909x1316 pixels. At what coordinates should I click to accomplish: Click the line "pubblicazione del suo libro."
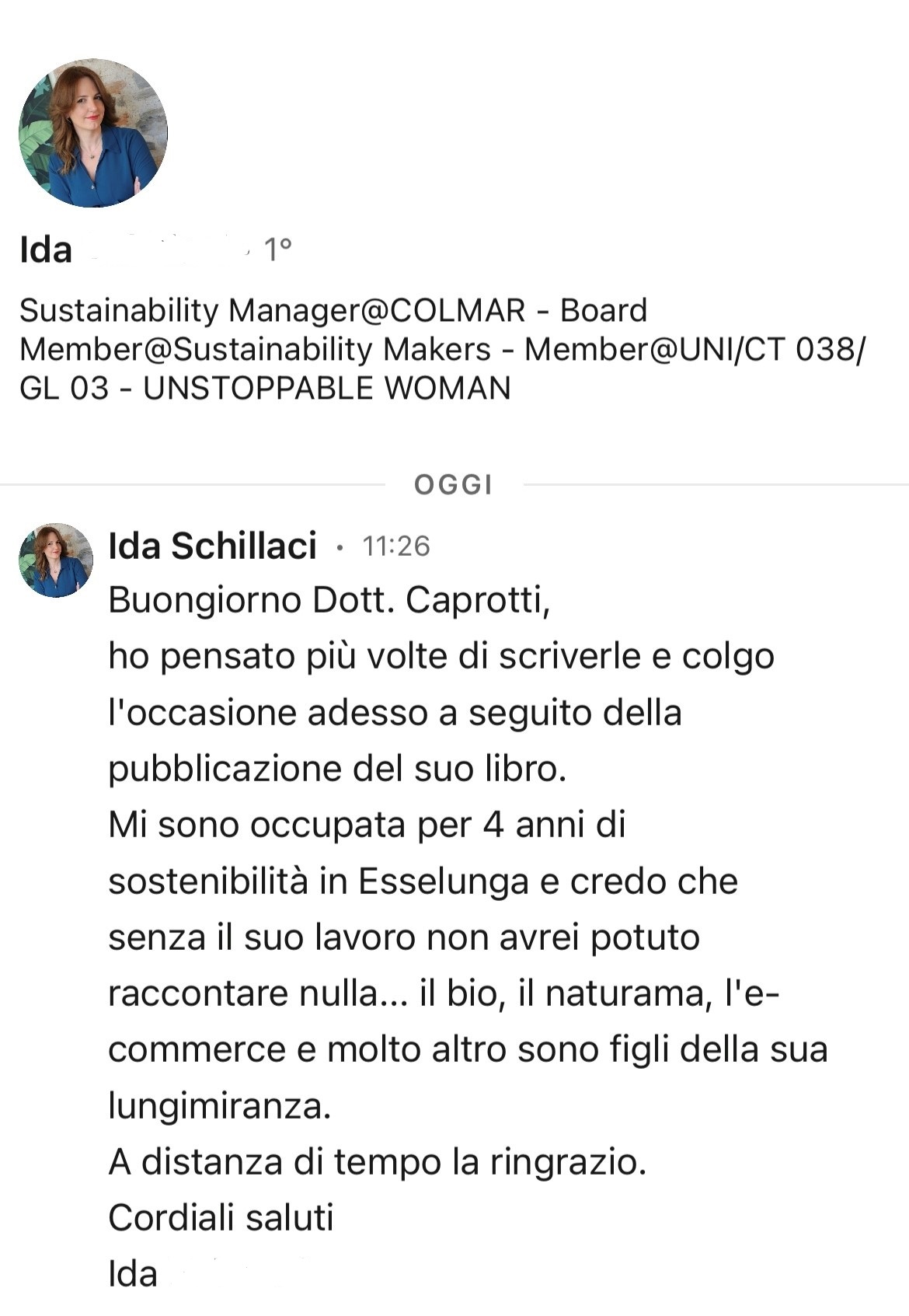(337, 769)
